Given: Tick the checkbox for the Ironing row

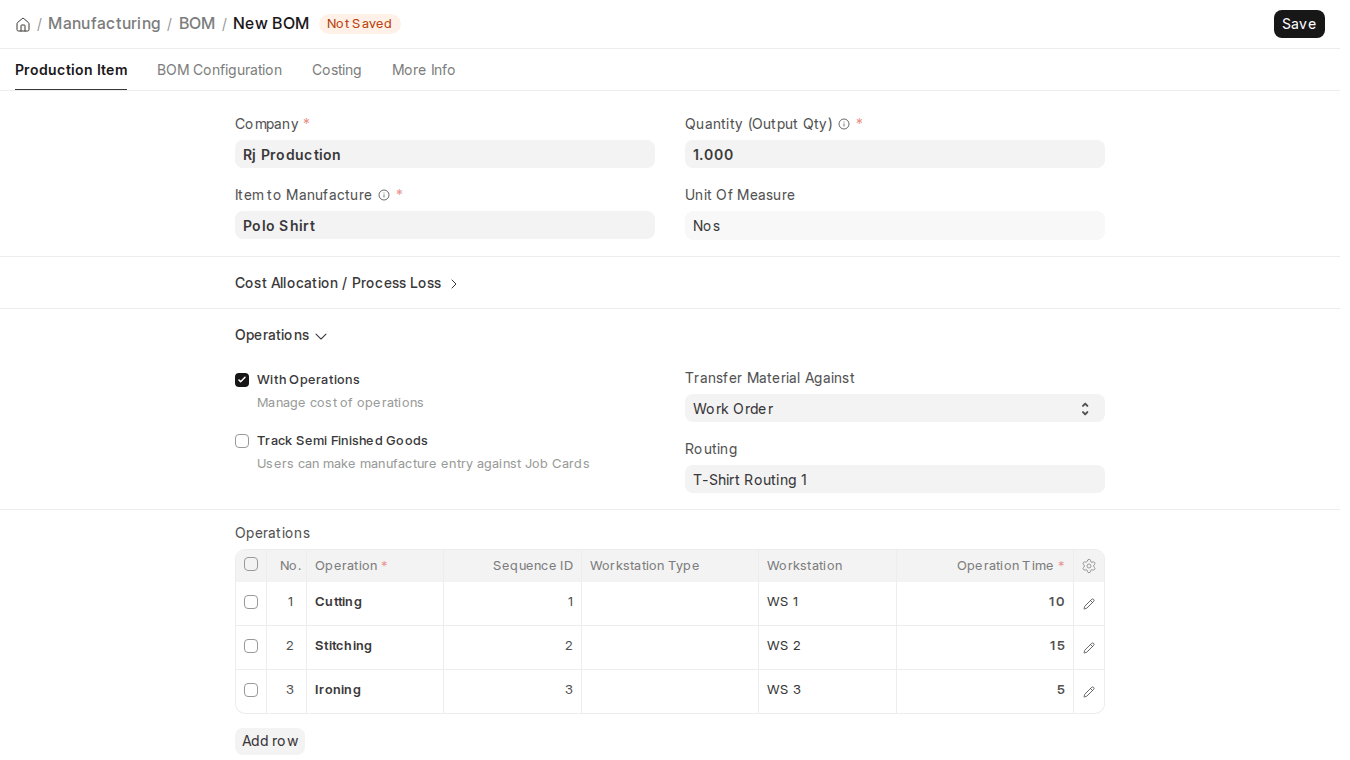Looking at the screenshot, I should (251, 690).
